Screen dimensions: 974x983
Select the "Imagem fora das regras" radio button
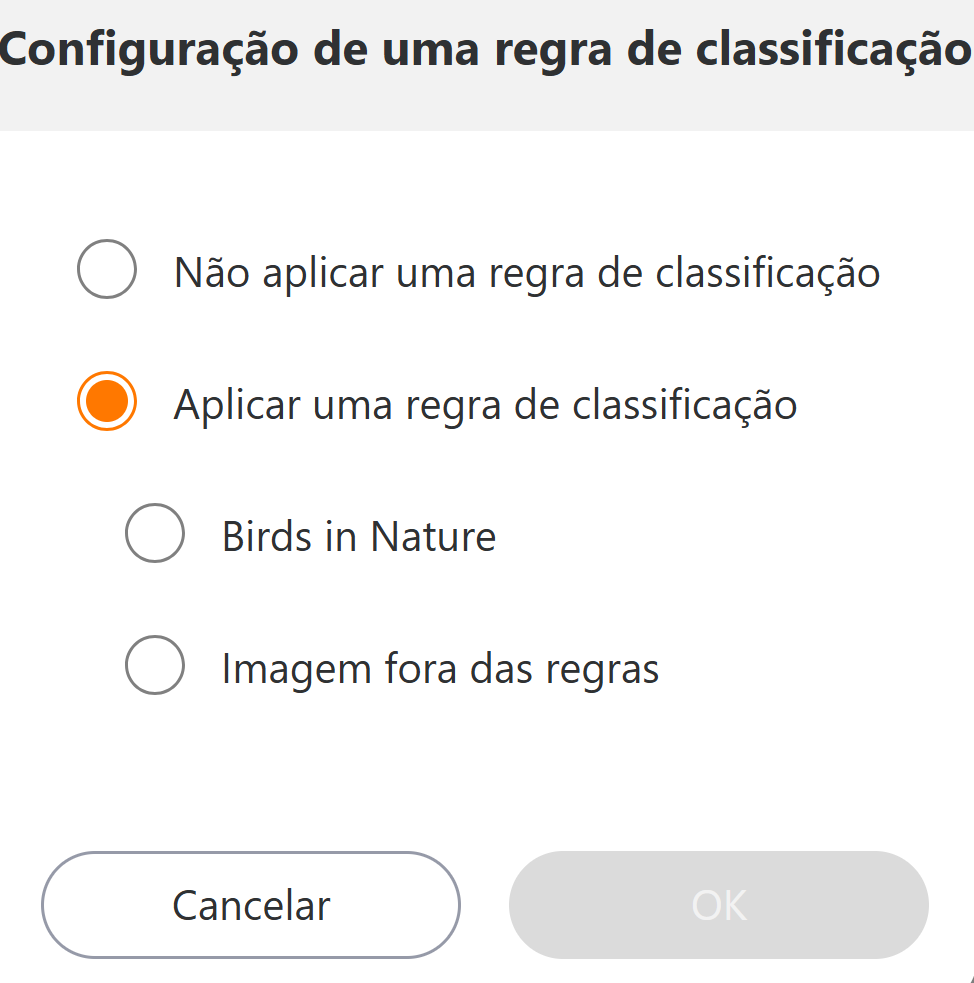click(x=154, y=666)
